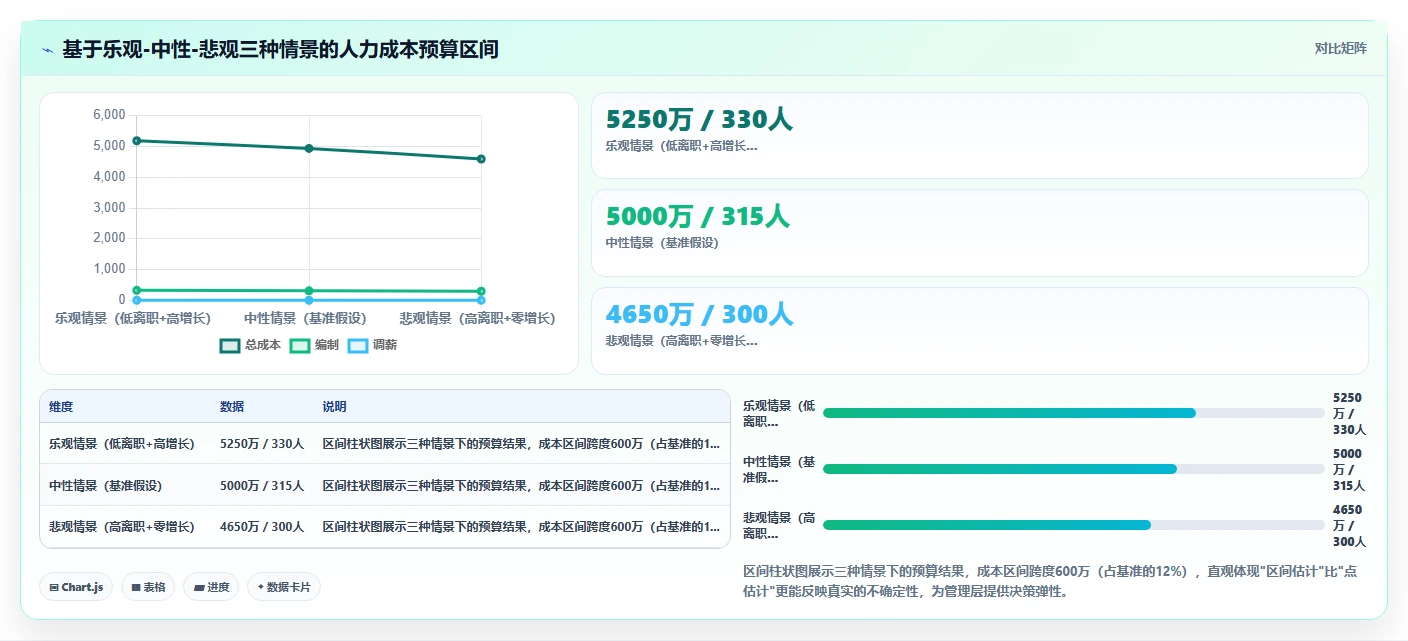Viewport: 1408px width, 641px height.
Task: Click the 说明 column header
Action: pyautogui.click(x=334, y=407)
